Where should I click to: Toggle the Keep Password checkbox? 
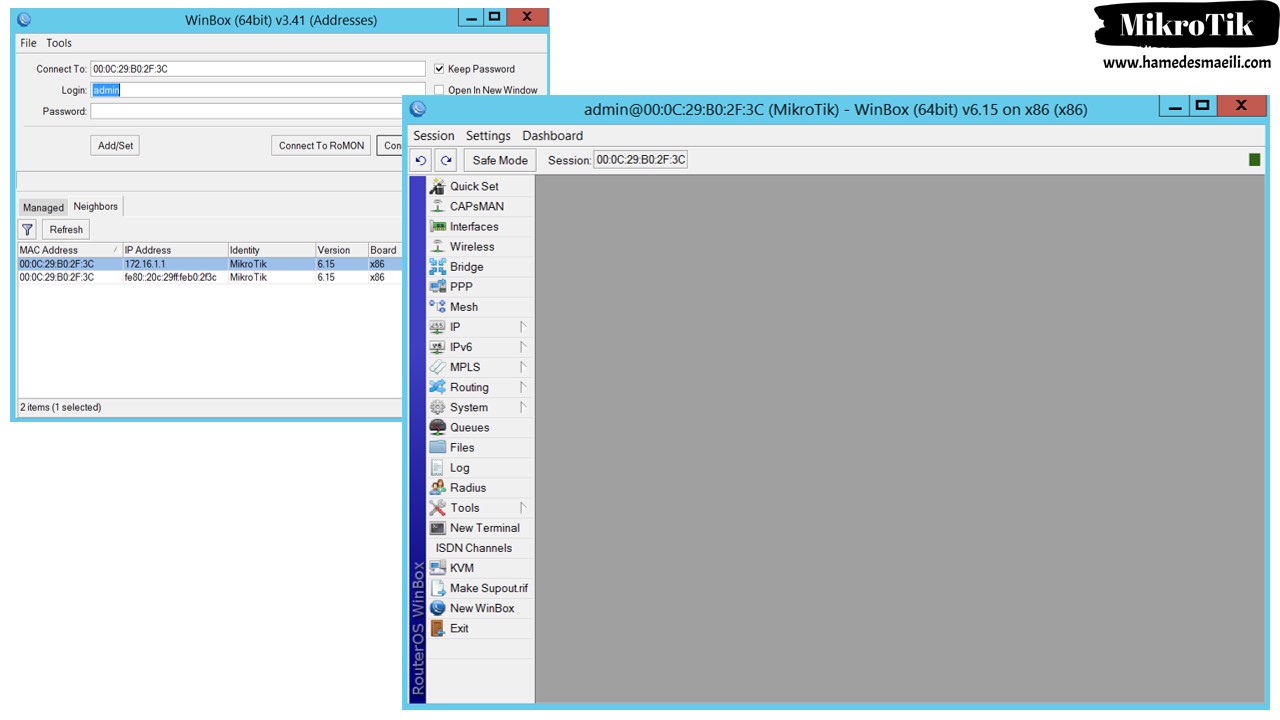coord(439,69)
